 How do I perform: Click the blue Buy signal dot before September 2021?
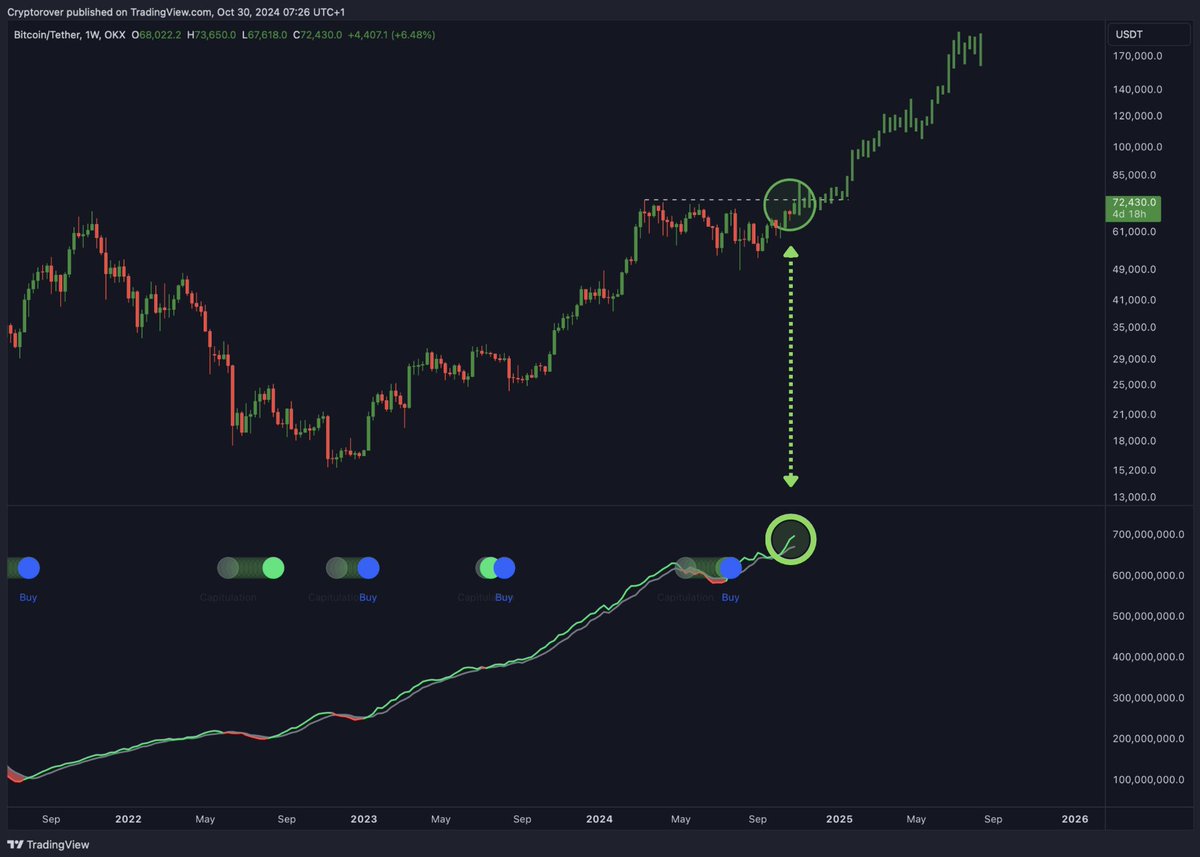28,568
